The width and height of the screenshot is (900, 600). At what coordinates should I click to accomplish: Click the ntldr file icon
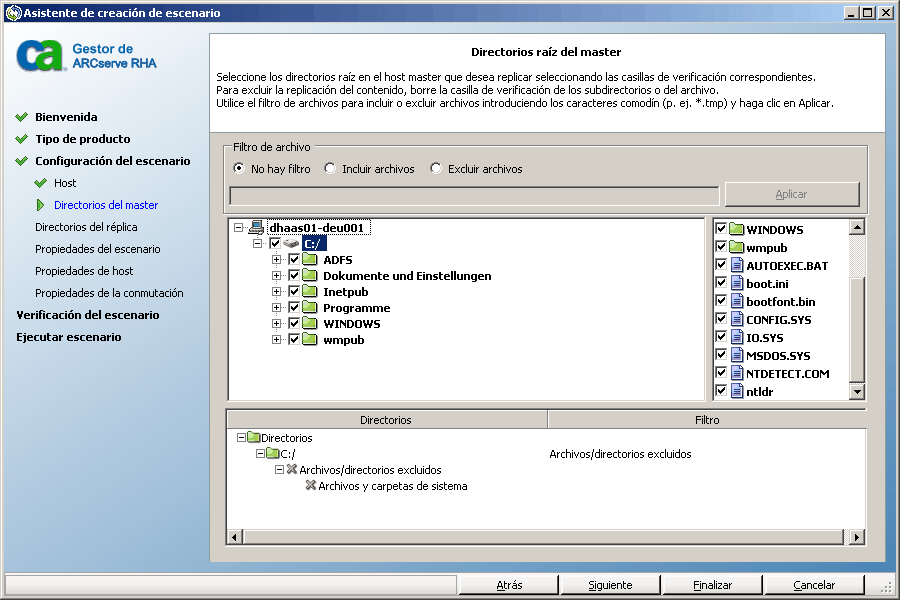tap(736, 392)
